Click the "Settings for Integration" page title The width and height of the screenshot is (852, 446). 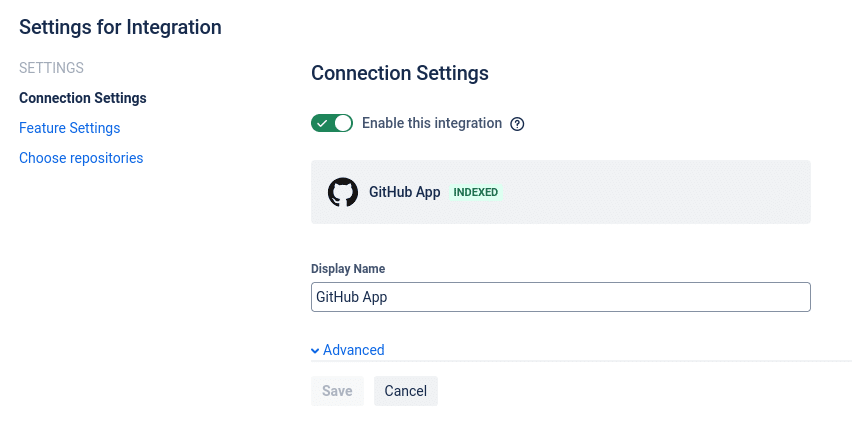[x=120, y=27]
